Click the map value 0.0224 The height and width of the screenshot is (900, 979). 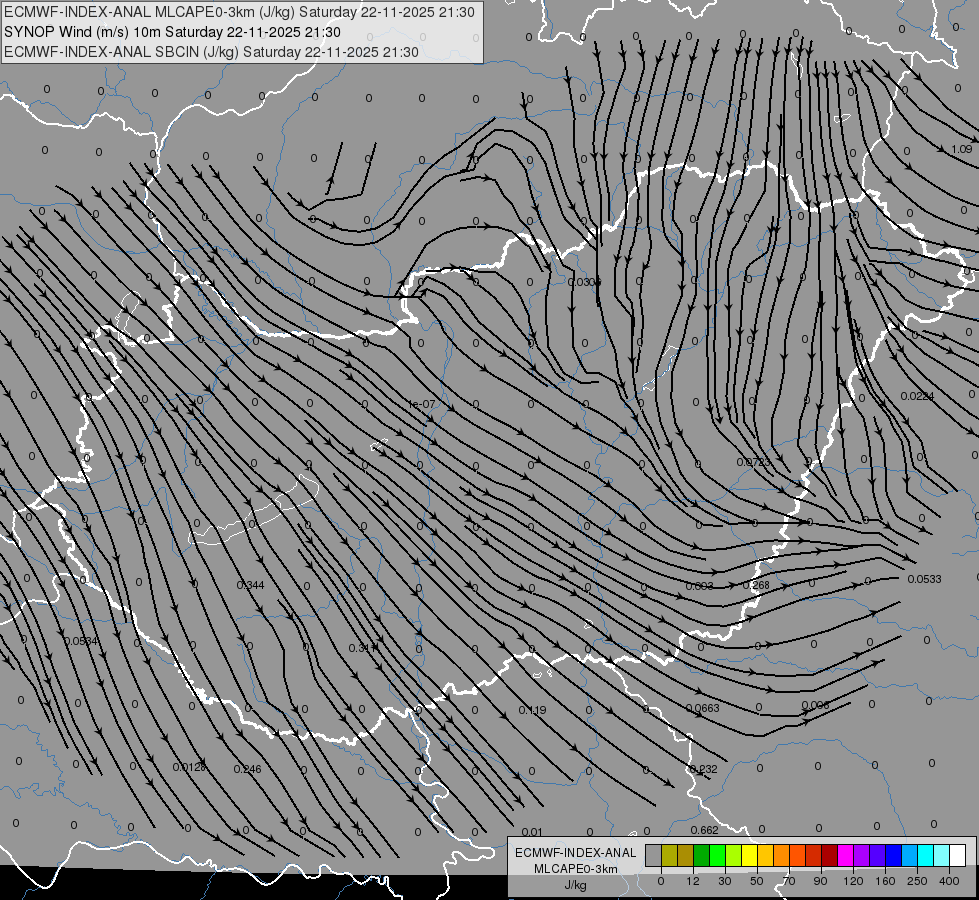pos(917,396)
